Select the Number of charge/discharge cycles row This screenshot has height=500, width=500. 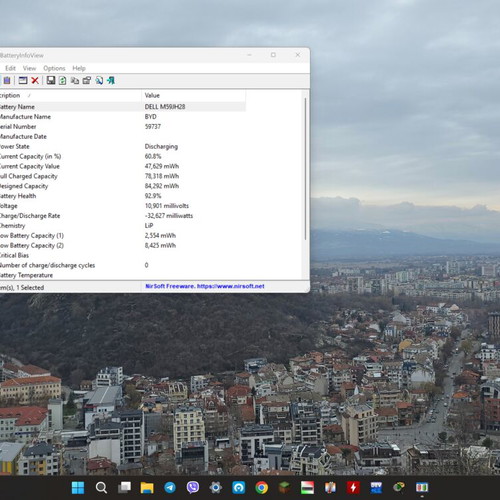point(123,265)
